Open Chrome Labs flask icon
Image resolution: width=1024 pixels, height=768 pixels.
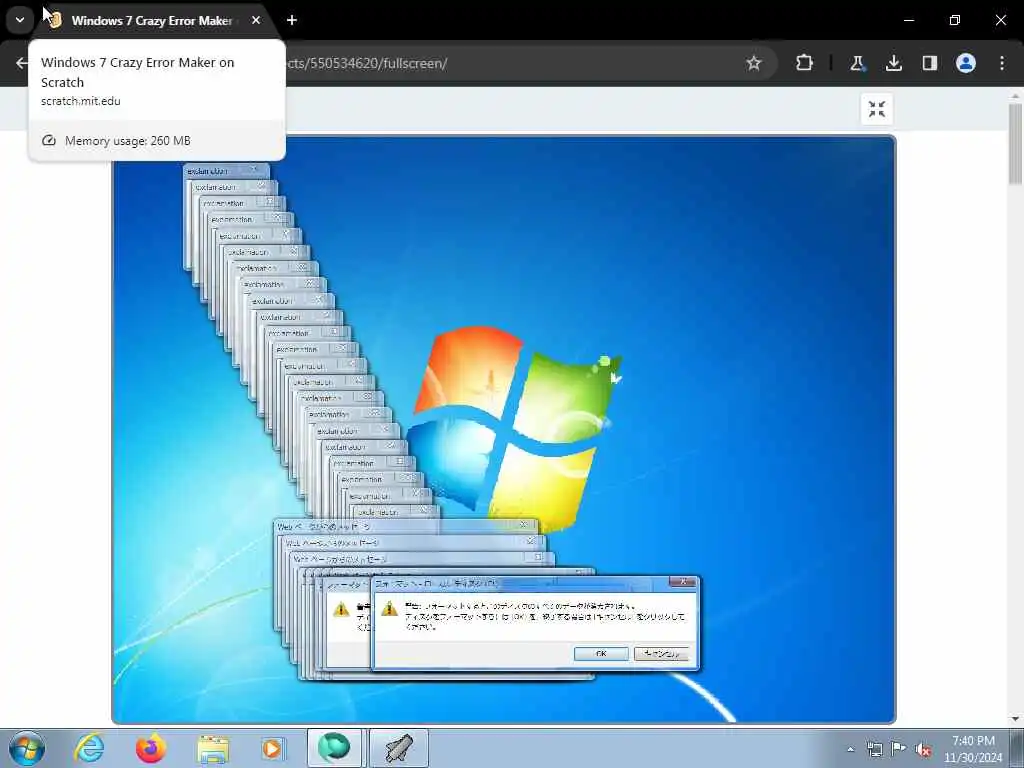[x=857, y=63]
